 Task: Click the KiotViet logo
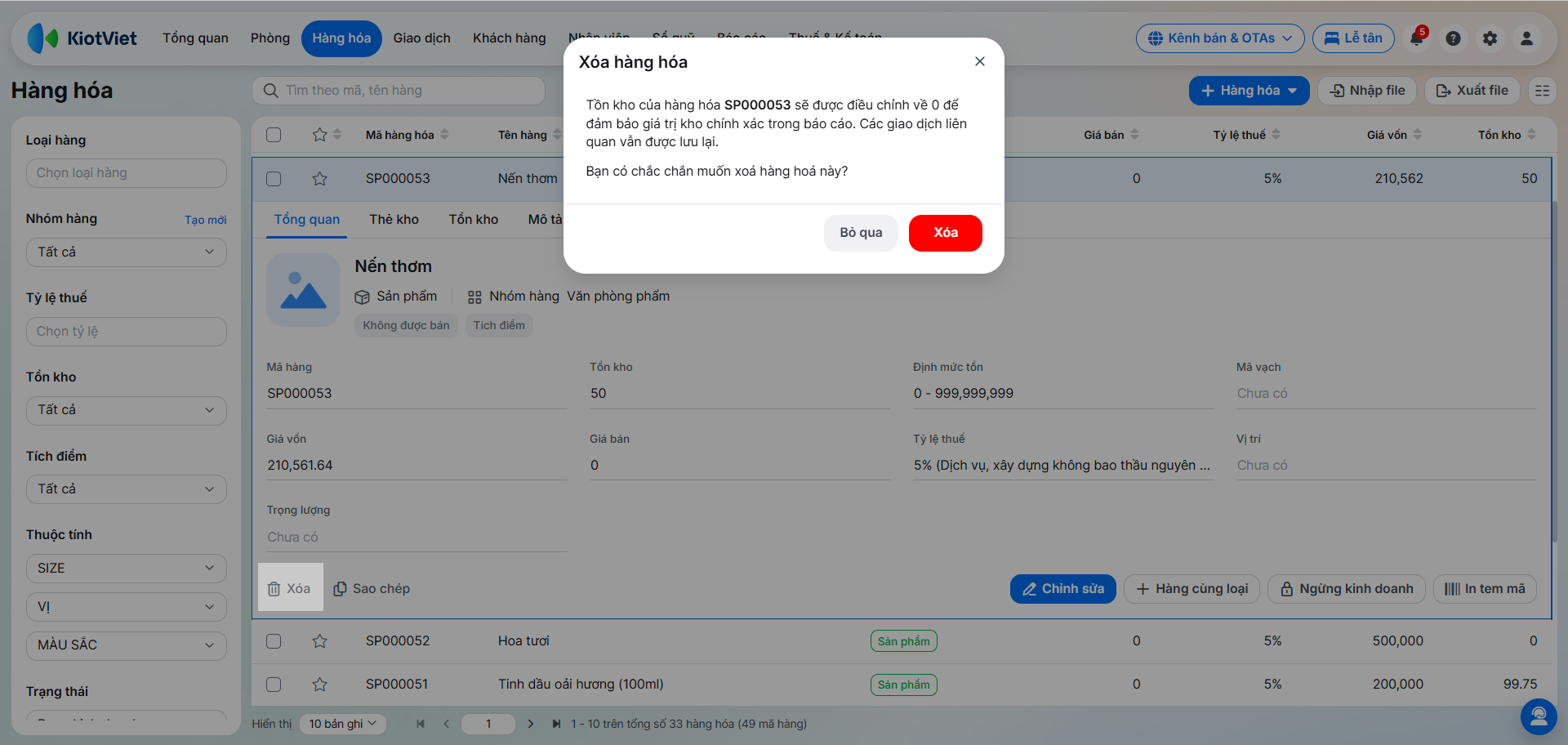point(82,38)
